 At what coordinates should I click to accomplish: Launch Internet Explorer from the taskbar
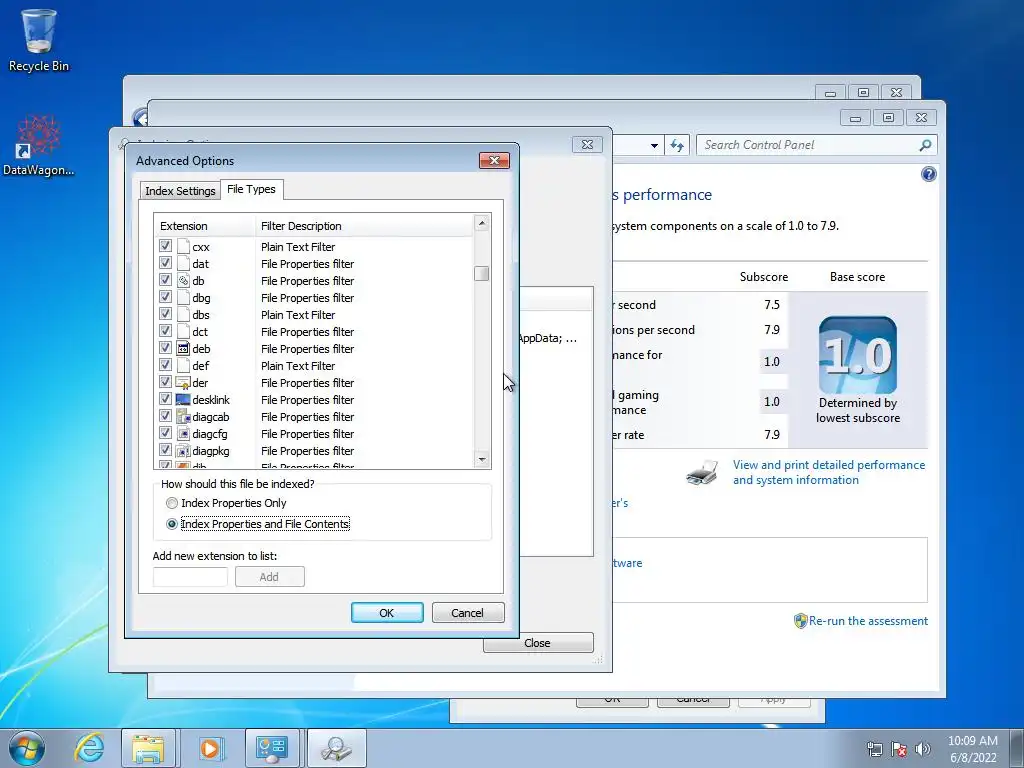tap(89, 748)
